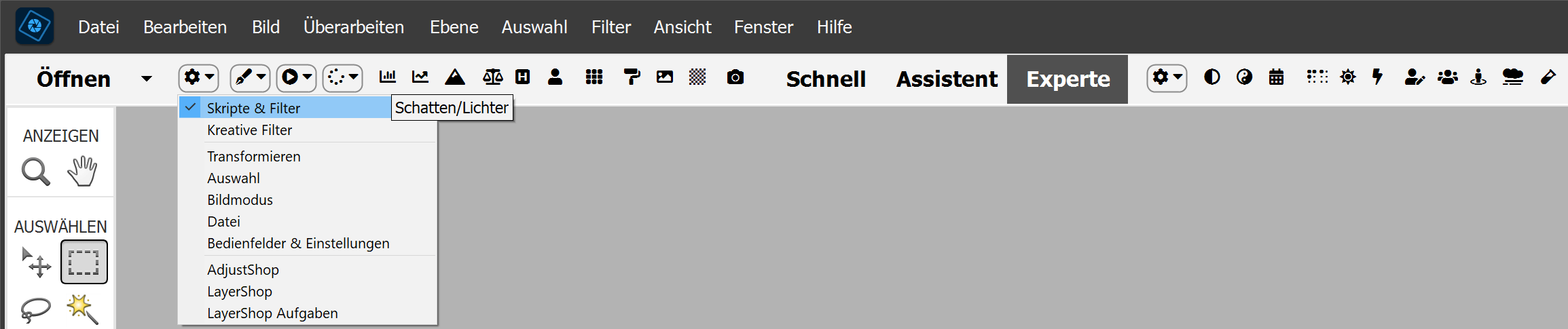The width and height of the screenshot is (1568, 329).
Task: Open the play button dropdown
Action: [296, 78]
